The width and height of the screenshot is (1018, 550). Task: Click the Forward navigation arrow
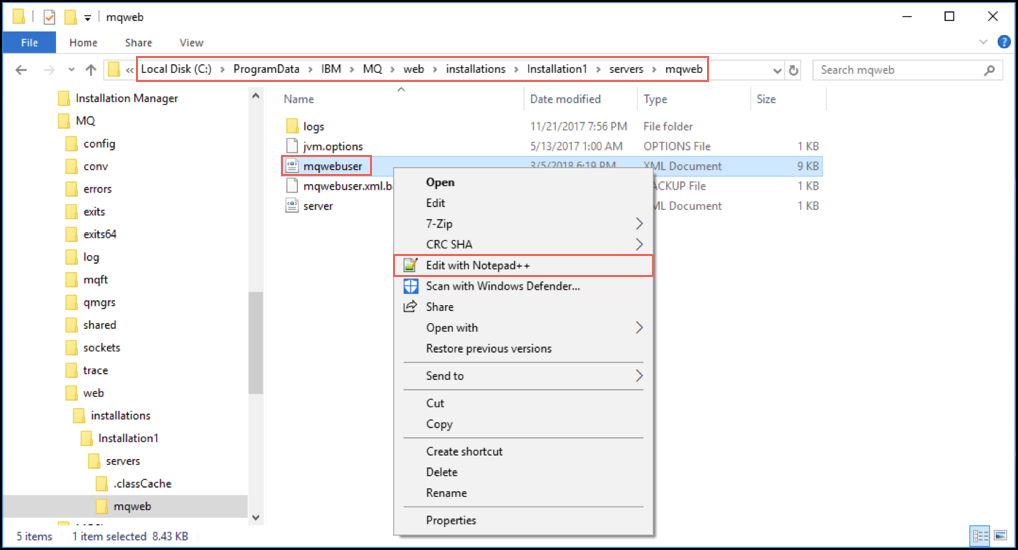[x=49, y=69]
